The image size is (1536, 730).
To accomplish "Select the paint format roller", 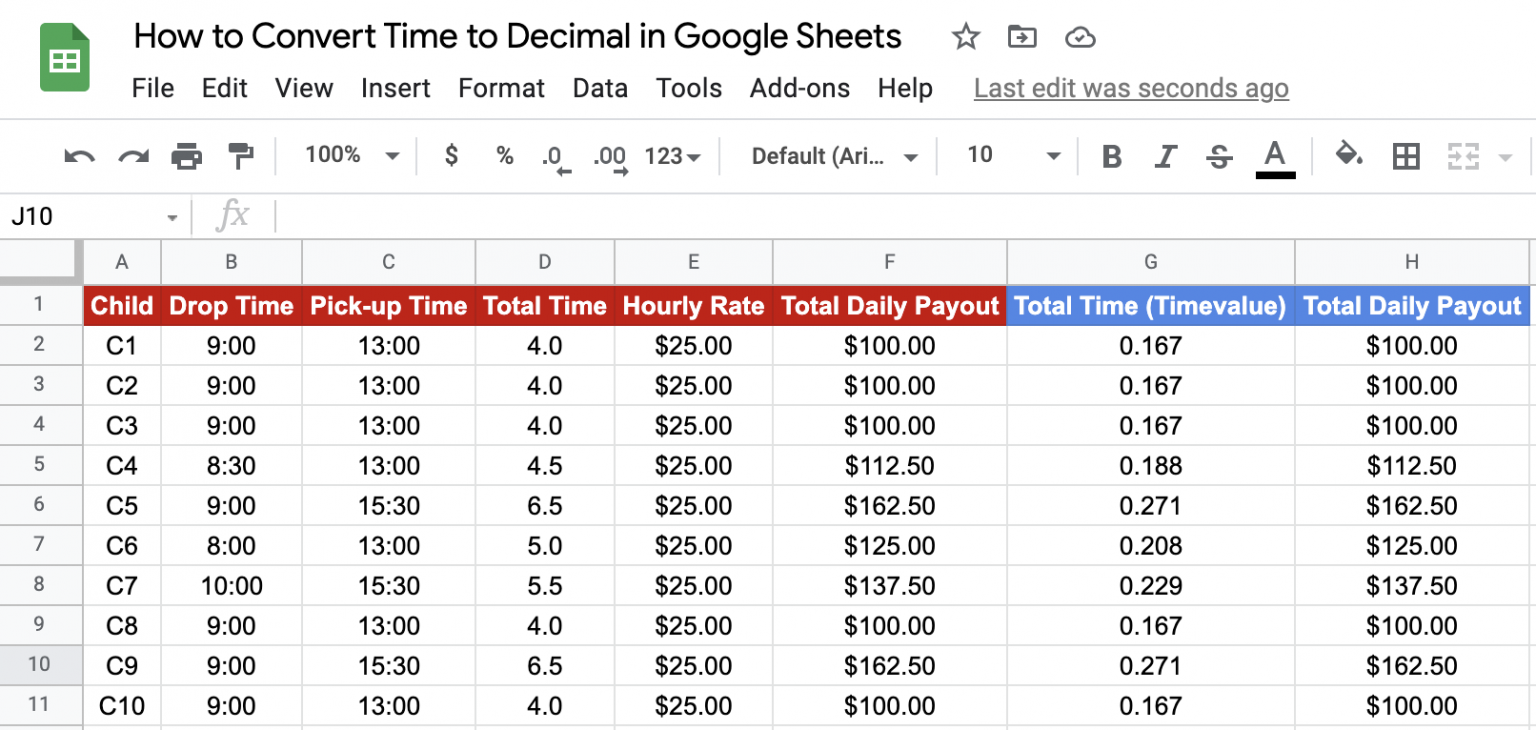I will pyautogui.click(x=241, y=156).
